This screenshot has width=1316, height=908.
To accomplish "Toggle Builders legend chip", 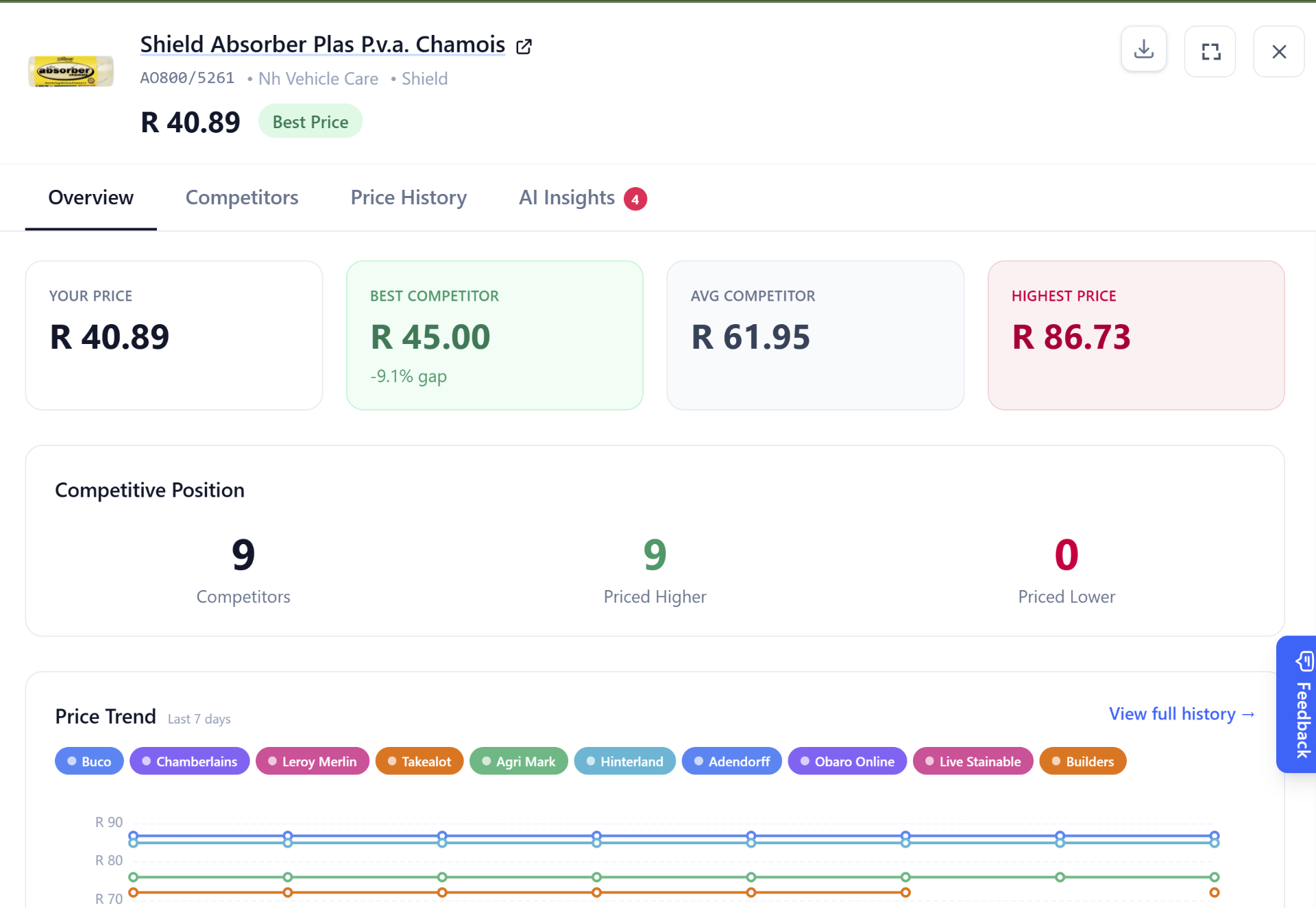I will pos(1083,761).
